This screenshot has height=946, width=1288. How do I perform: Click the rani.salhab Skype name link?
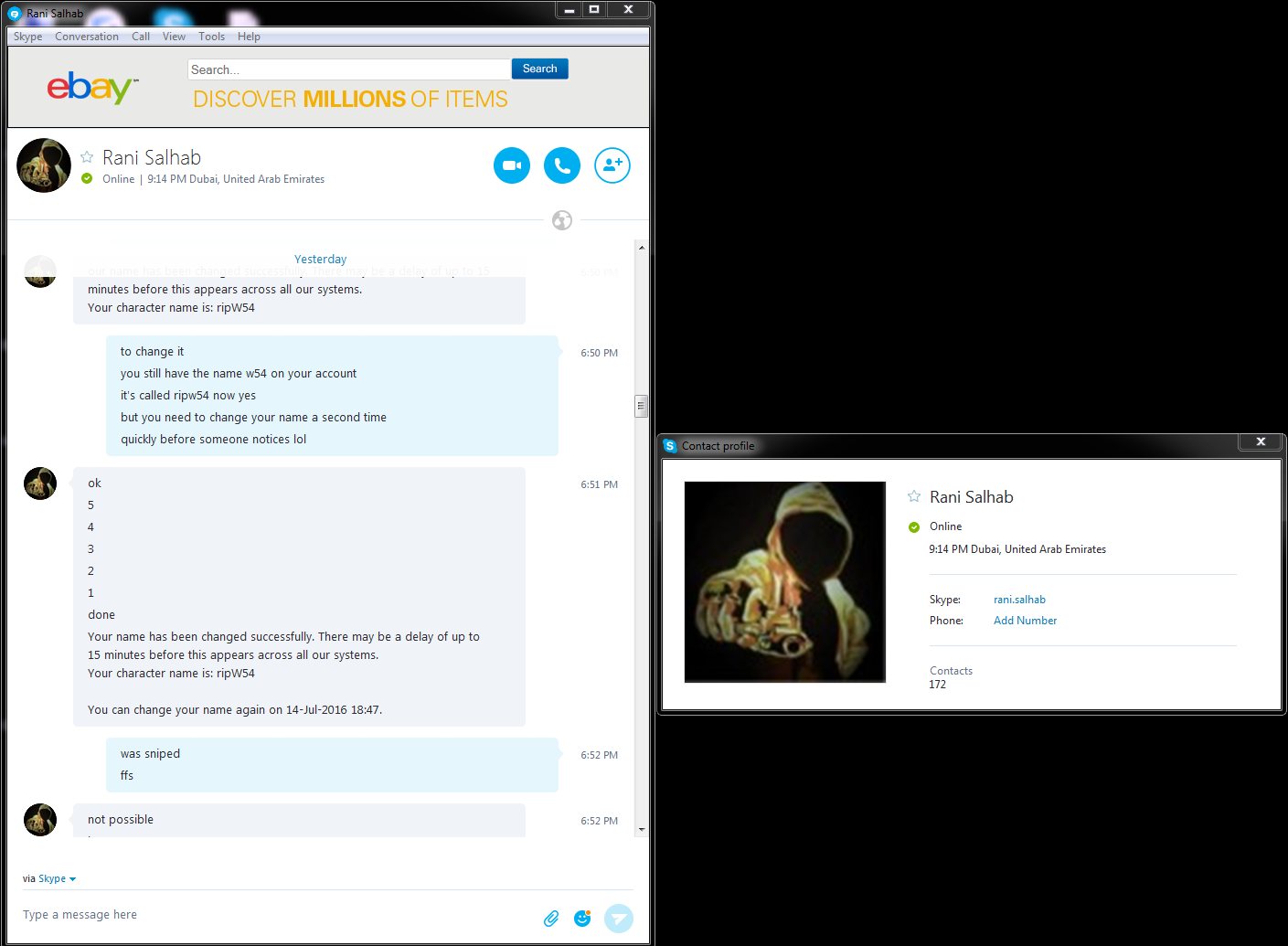pyautogui.click(x=1019, y=600)
